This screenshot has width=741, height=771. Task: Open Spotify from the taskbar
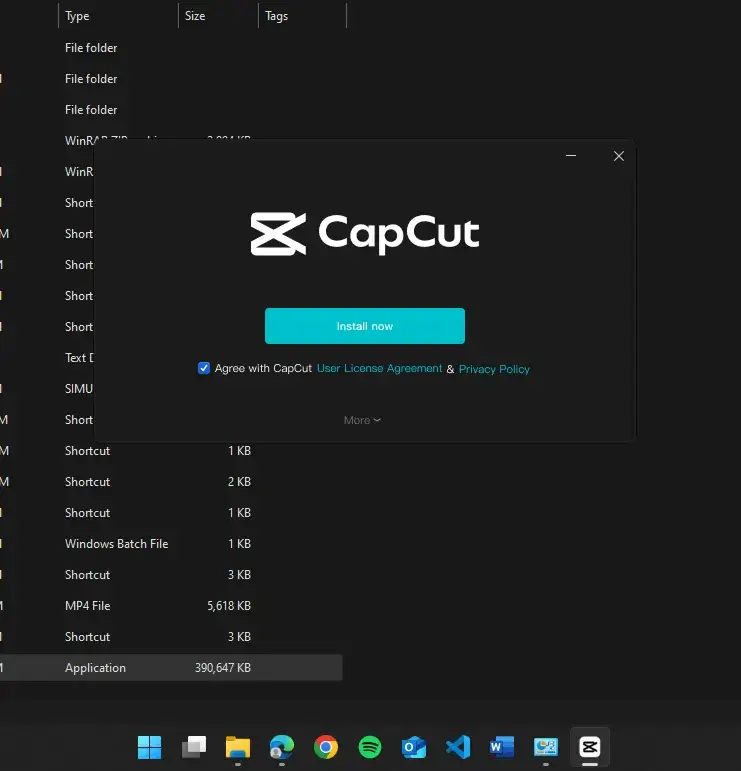[370, 747]
